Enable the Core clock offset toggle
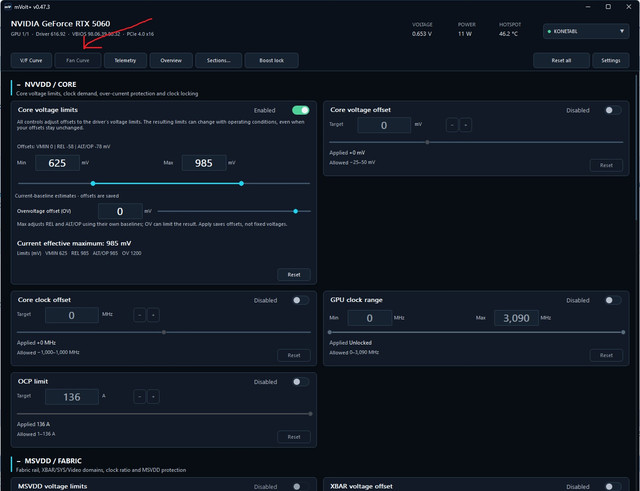640x491 pixels. click(x=300, y=300)
